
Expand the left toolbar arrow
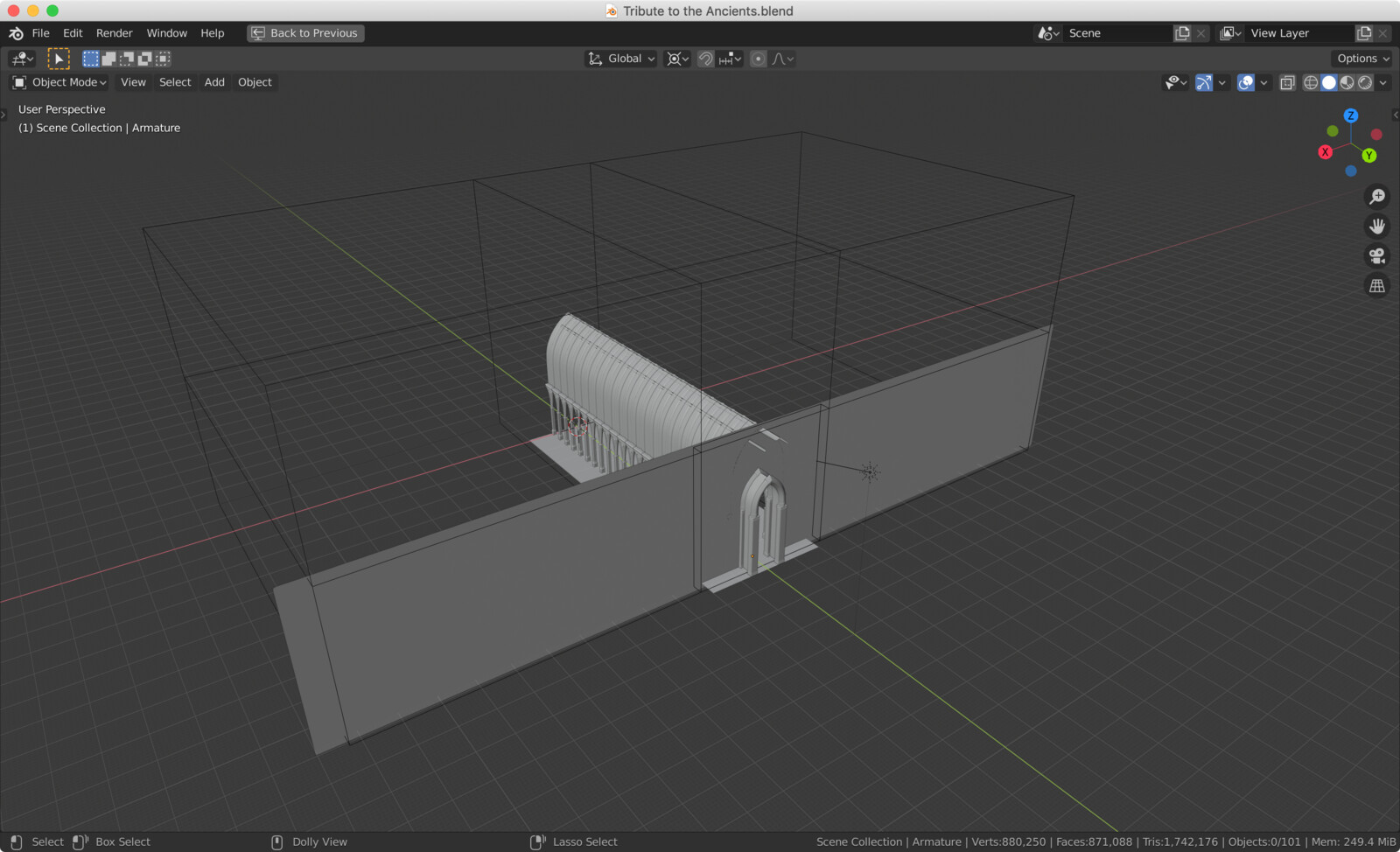(3, 115)
